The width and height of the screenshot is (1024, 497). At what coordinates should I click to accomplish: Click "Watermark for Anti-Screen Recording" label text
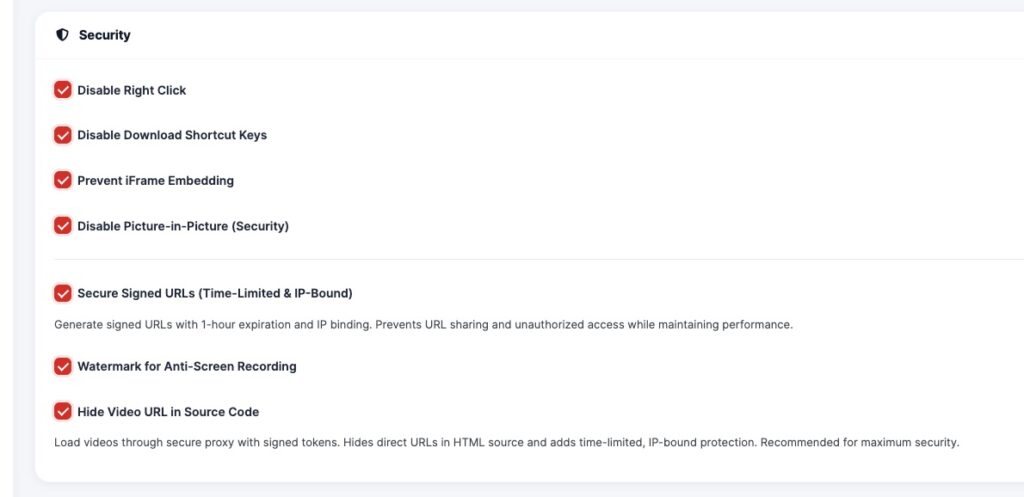187,367
